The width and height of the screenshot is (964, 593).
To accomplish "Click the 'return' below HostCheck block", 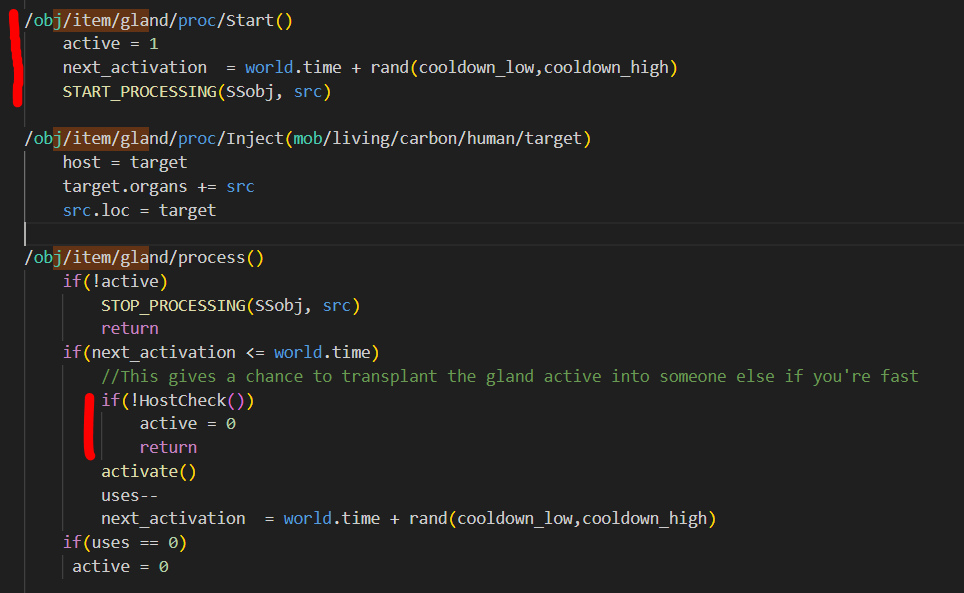I will [168, 447].
